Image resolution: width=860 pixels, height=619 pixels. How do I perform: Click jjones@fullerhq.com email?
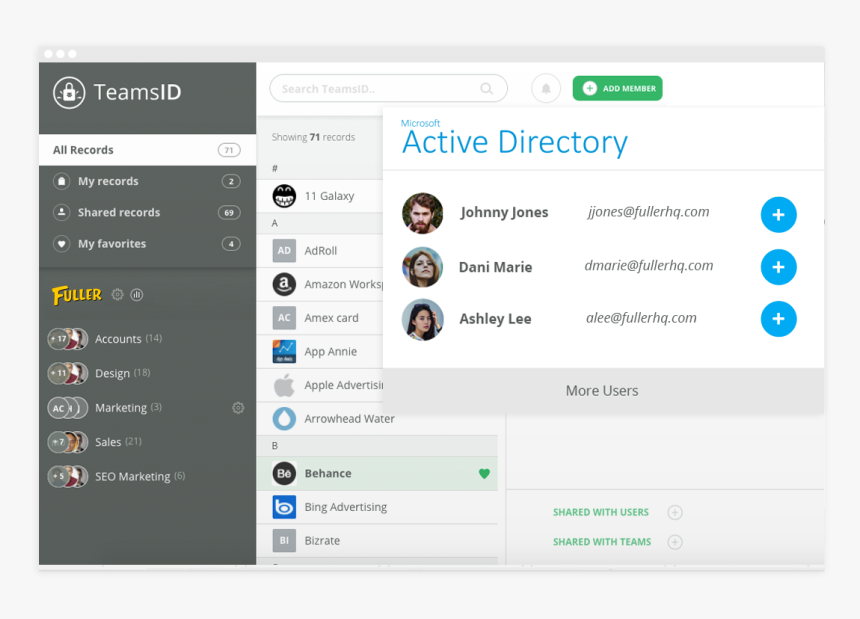click(648, 212)
